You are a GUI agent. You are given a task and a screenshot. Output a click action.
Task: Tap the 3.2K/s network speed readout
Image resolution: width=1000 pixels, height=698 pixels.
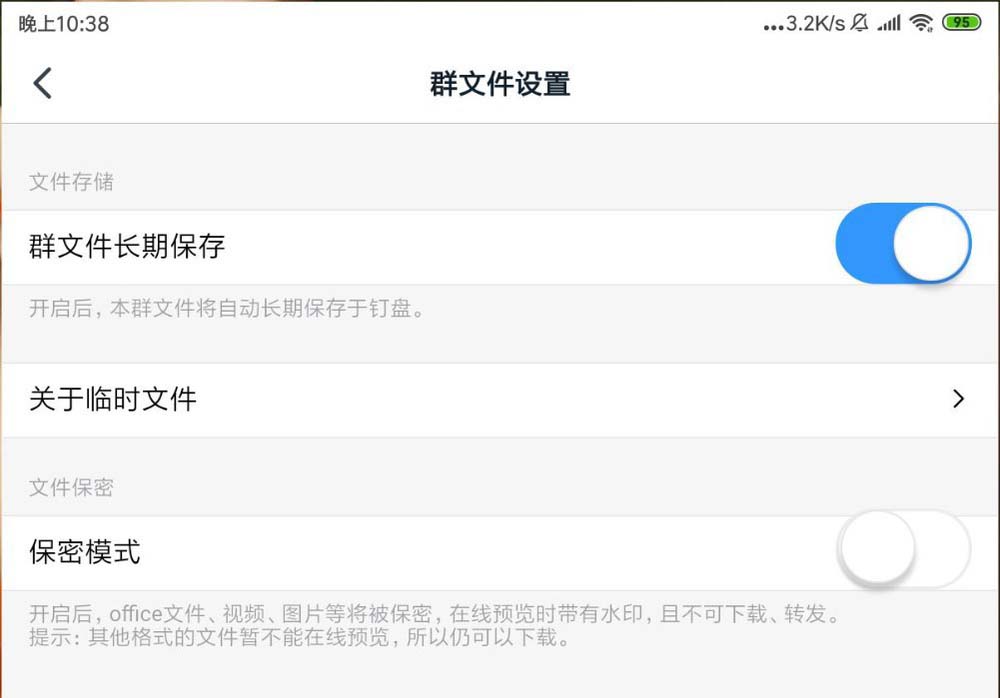click(x=815, y=23)
